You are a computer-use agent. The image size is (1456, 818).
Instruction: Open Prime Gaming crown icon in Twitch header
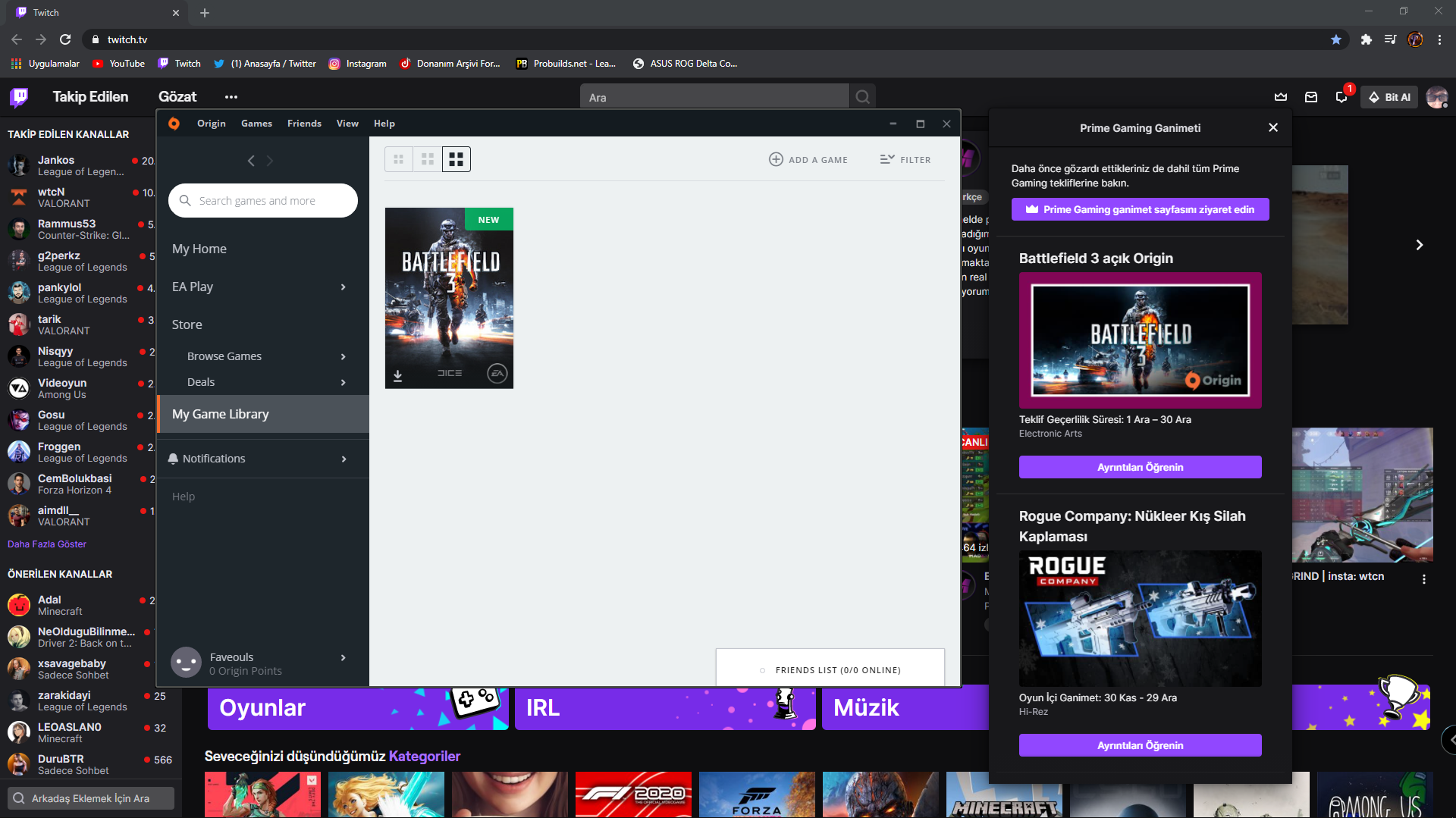point(1281,97)
